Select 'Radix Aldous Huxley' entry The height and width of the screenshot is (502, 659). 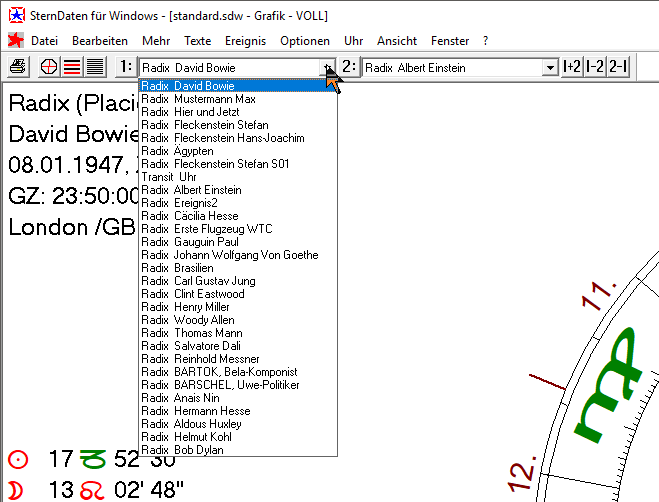coord(238,424)
